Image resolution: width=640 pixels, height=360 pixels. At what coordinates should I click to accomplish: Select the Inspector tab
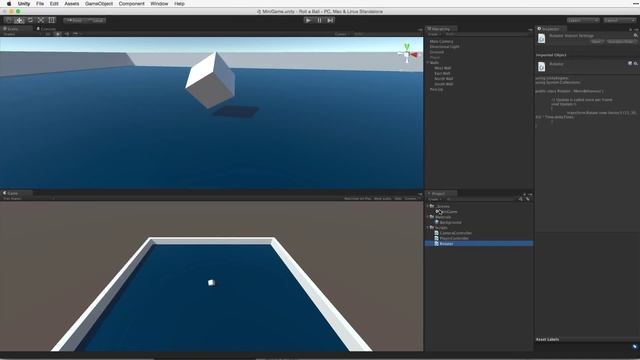[551, 29]
